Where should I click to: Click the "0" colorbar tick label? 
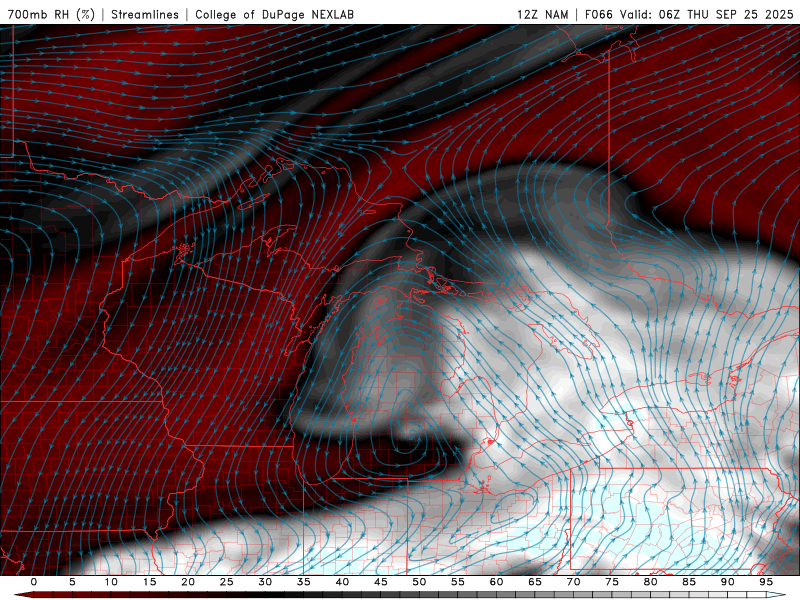[34, 582]
